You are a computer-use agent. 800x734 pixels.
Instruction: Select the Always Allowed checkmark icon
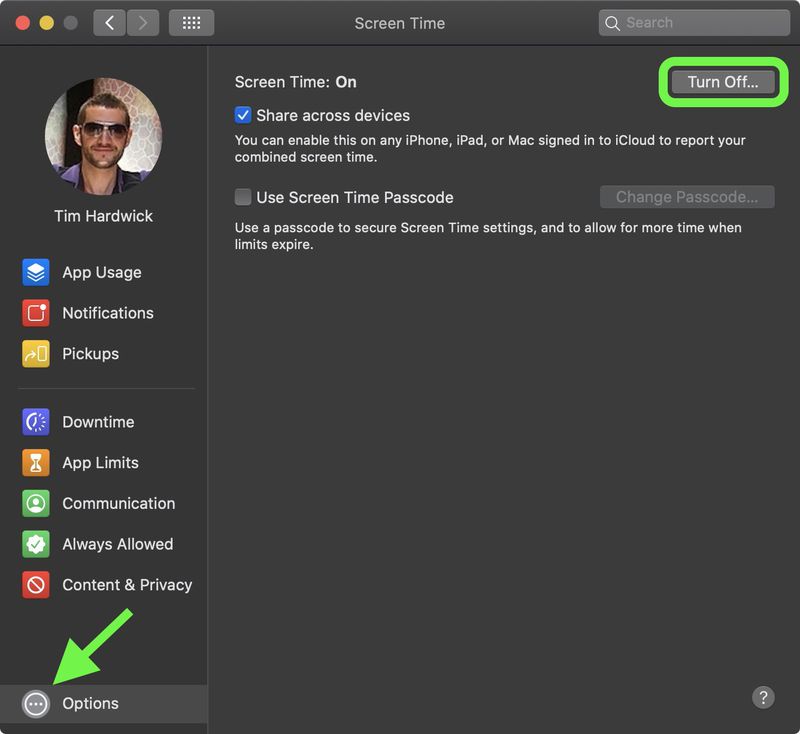pyautogui.click(x=34, y=544)
